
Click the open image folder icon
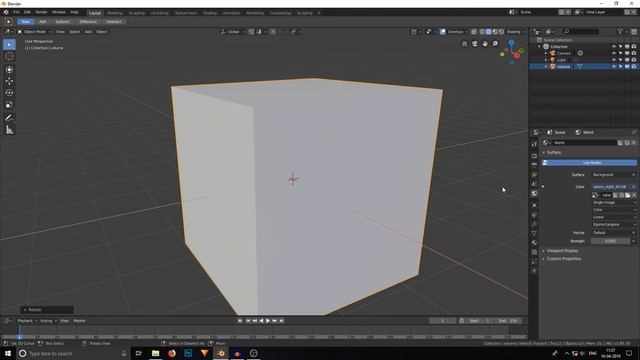coord(628,195)
